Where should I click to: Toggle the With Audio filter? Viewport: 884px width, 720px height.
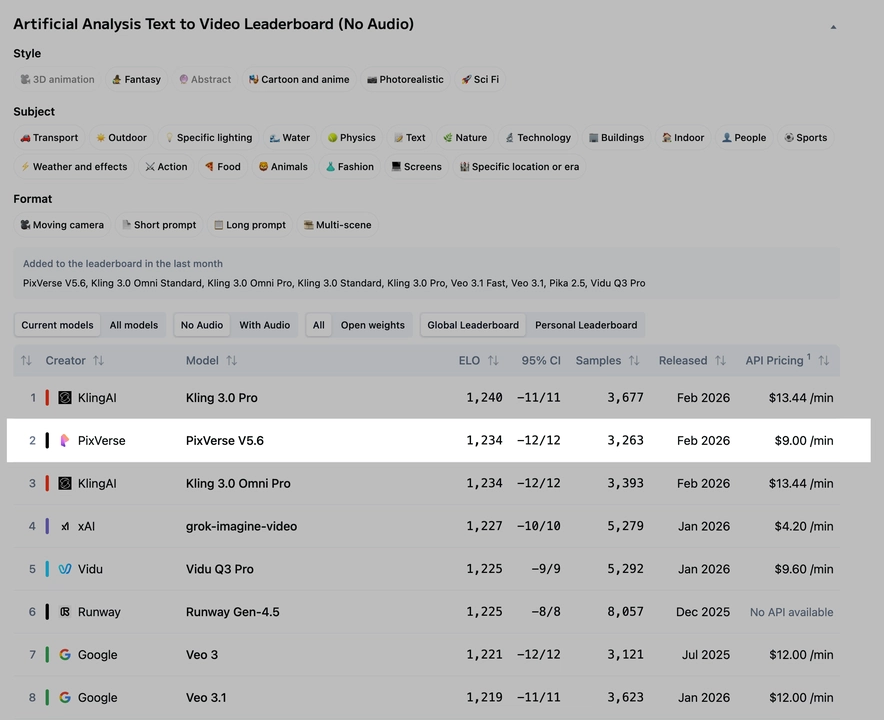[x=264, y=325]
